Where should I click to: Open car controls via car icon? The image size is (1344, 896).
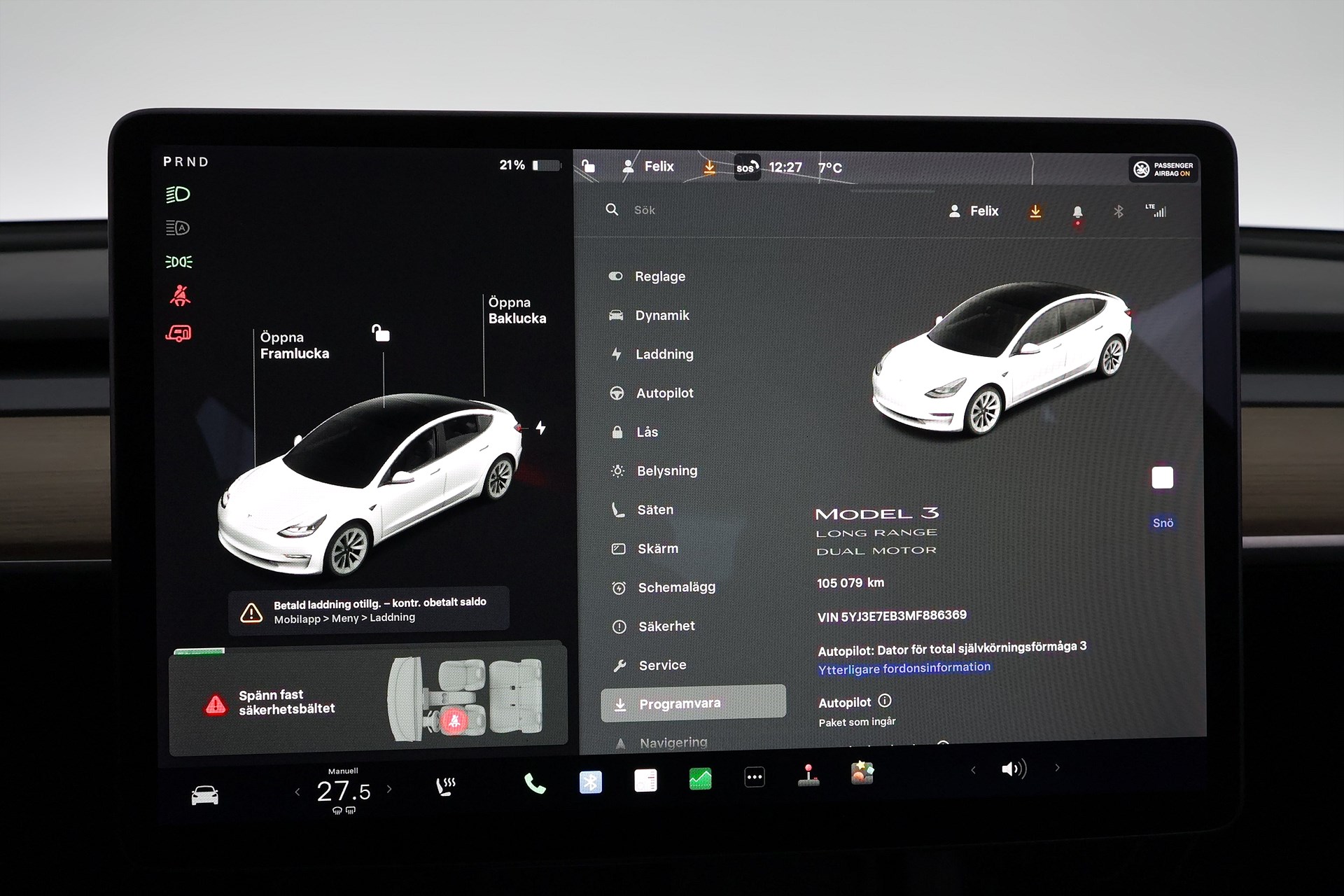[x=204, y=795]
